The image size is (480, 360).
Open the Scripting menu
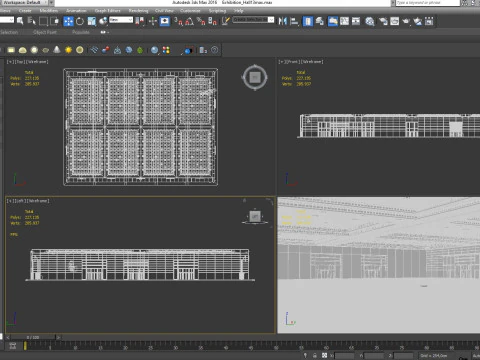[x=217, y=11]
